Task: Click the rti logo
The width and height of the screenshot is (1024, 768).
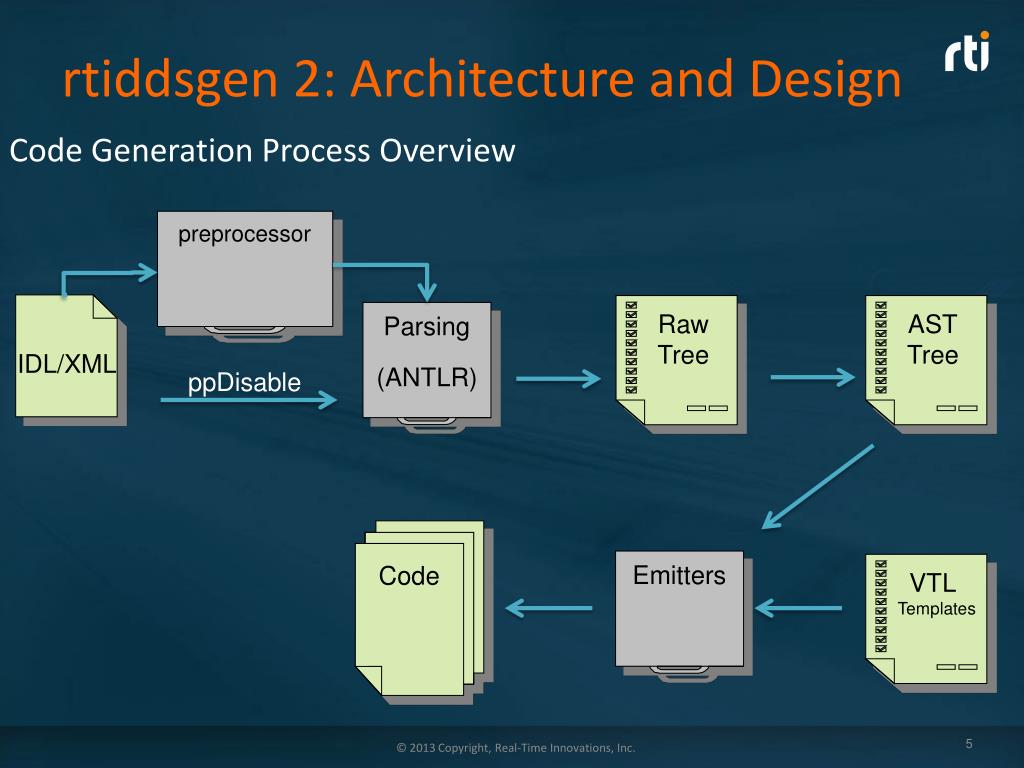Action: coord(967,52)
